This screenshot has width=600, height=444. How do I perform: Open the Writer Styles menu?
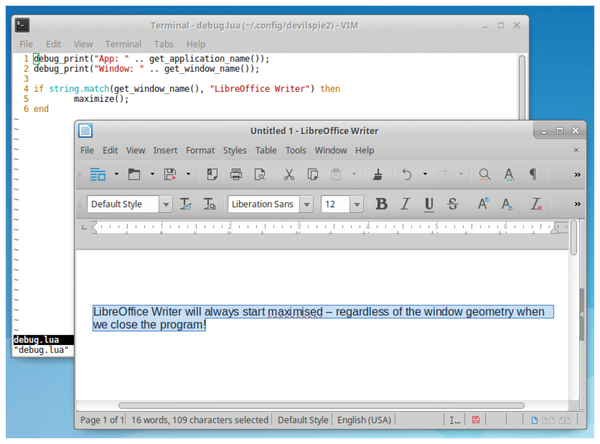[235, 150]
